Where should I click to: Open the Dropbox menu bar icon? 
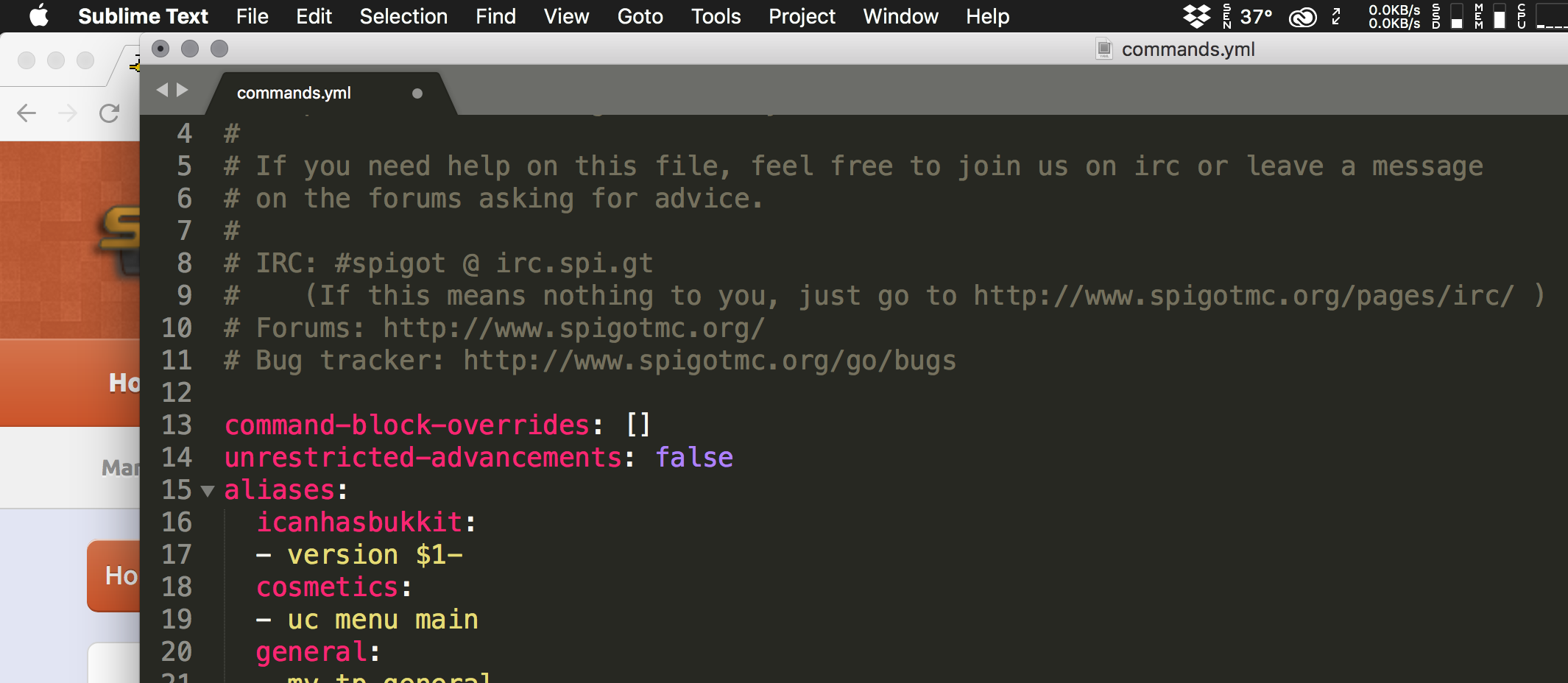[1196, 16]
